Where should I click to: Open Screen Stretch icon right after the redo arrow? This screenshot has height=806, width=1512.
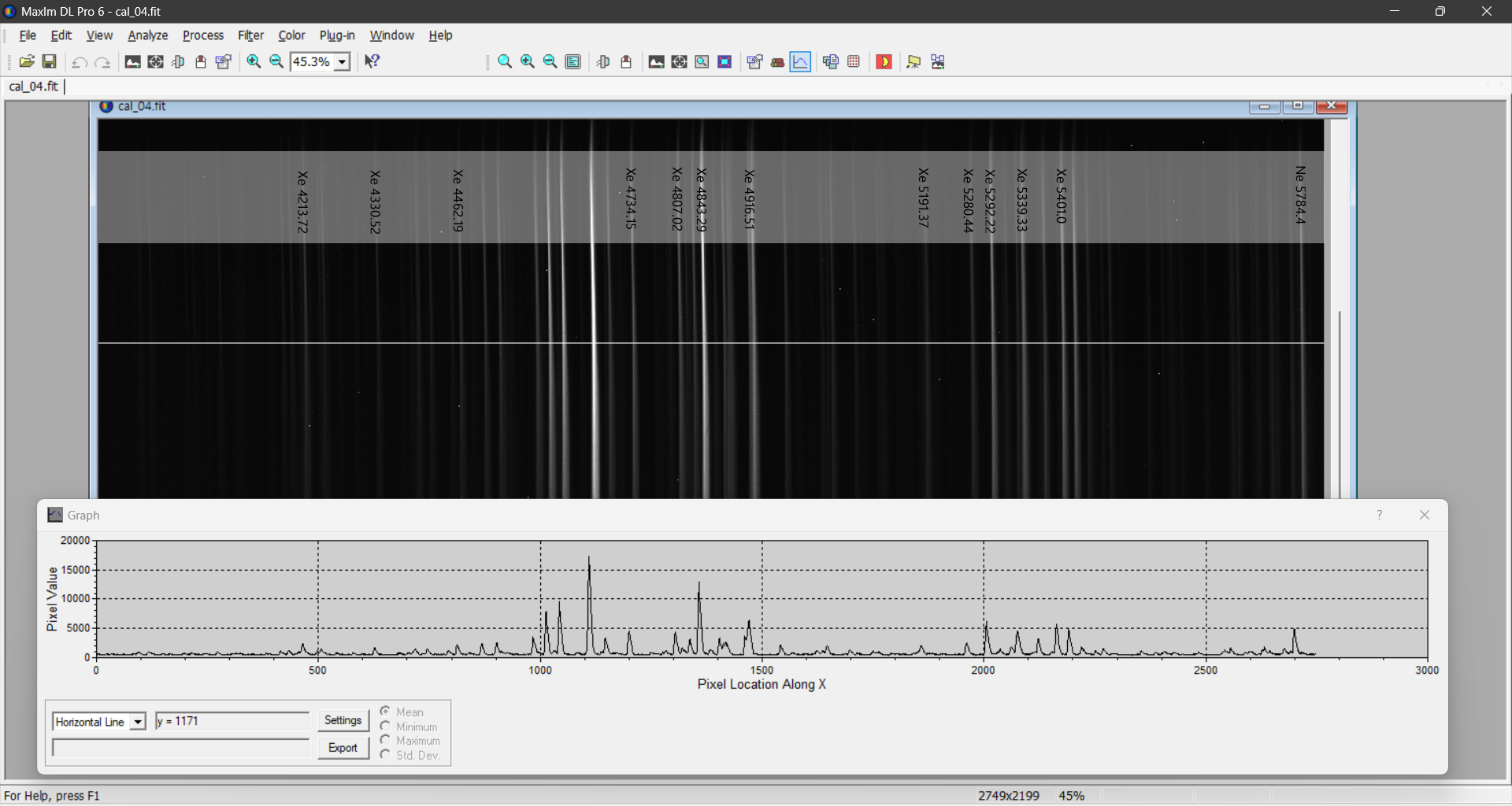point(132,61)
